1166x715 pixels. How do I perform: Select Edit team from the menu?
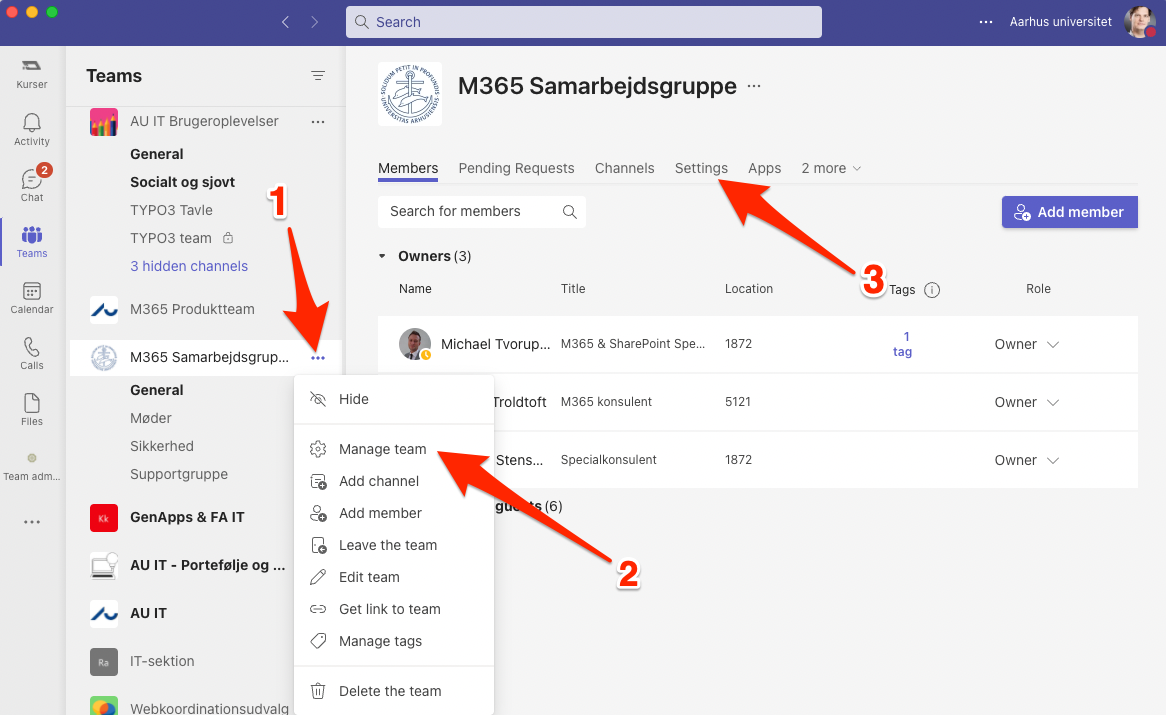[394, 577]
